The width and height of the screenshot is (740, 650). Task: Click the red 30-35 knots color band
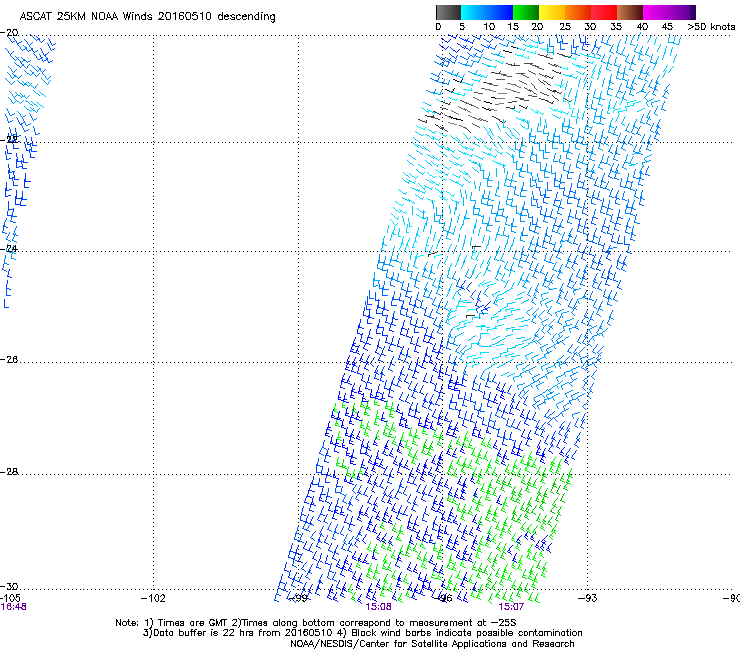(604, 12)
